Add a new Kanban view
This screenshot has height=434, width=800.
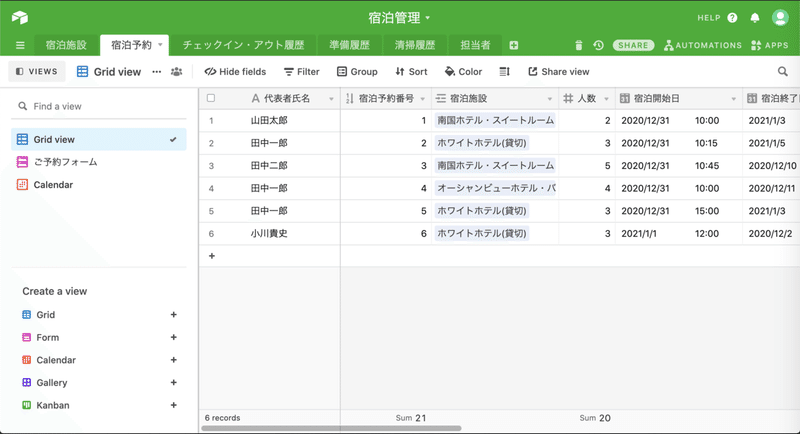[x=173, y=405]
